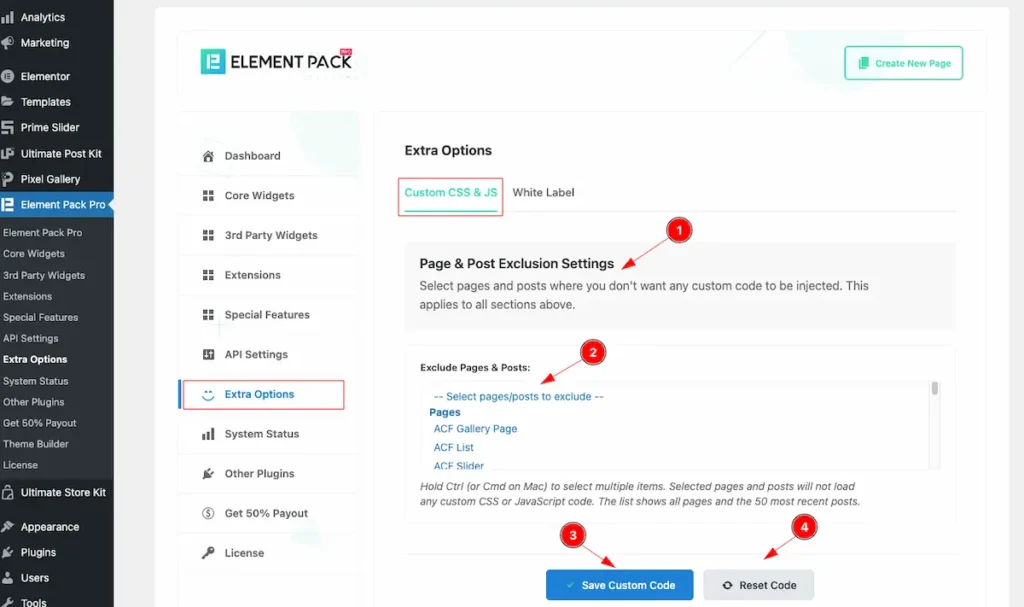The width and height of the screenshot is (1024, 607).
Task: Switch to the White Label tab
Action: point(543,192)
